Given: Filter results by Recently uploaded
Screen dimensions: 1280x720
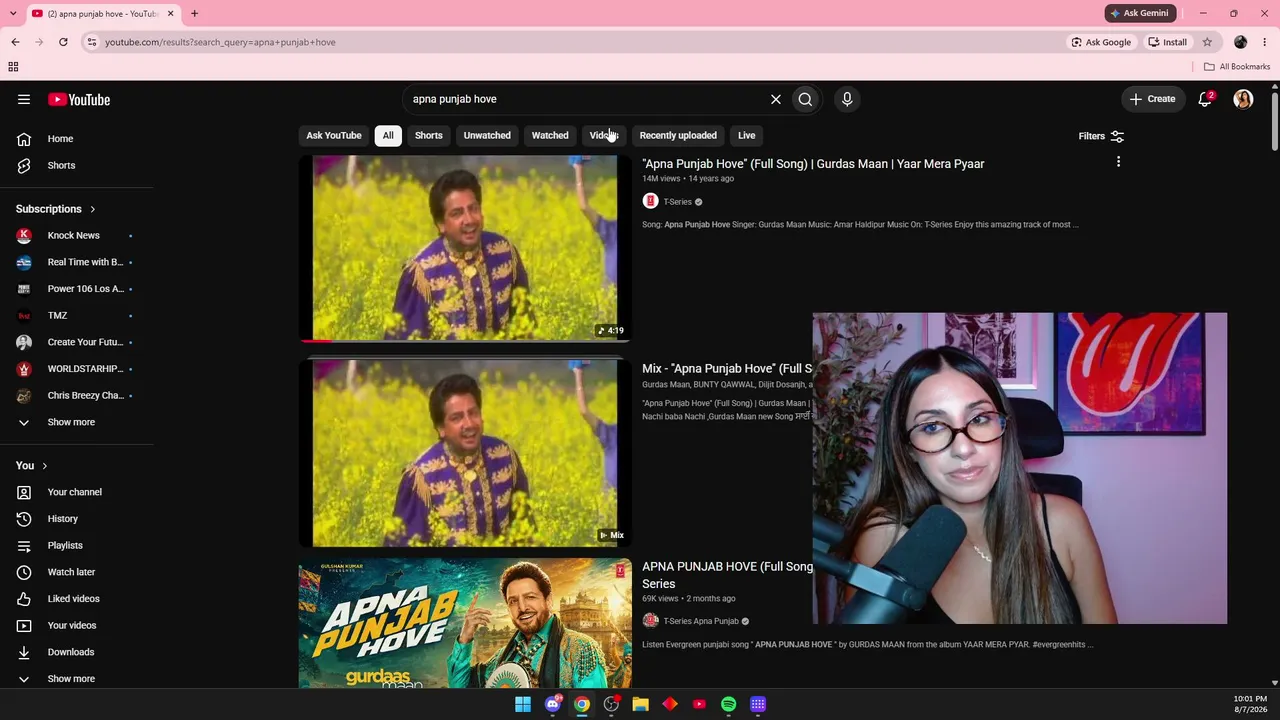Looking at the screenshot, I should tap(678, 135).
